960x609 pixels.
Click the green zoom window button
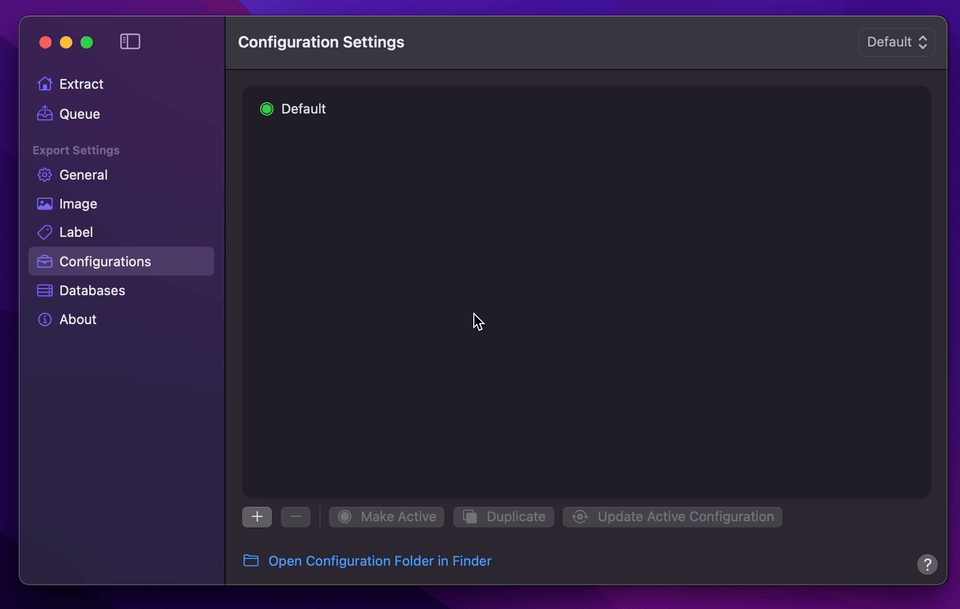click(x=87, y=42)
